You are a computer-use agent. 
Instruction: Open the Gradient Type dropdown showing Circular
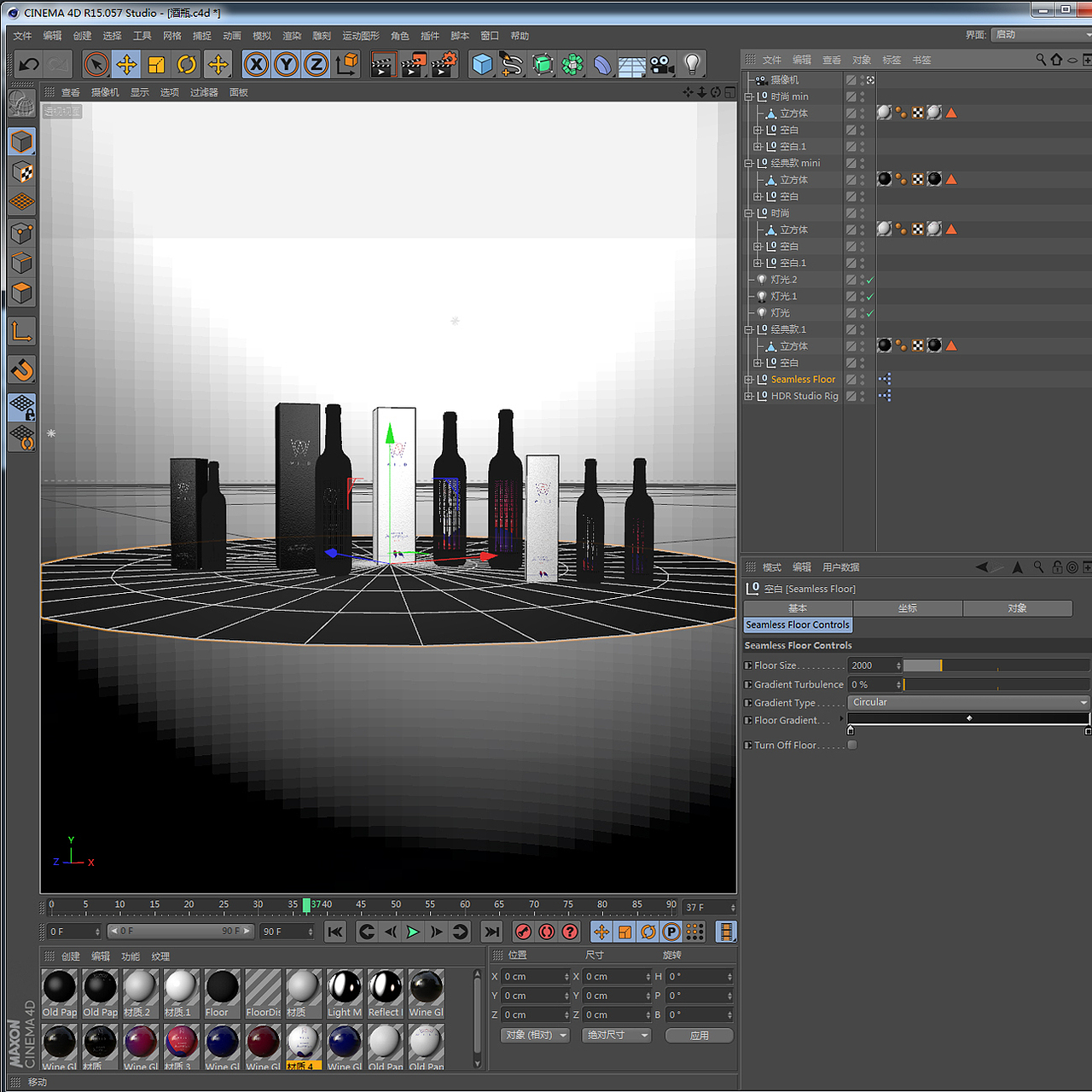(969, 702)
